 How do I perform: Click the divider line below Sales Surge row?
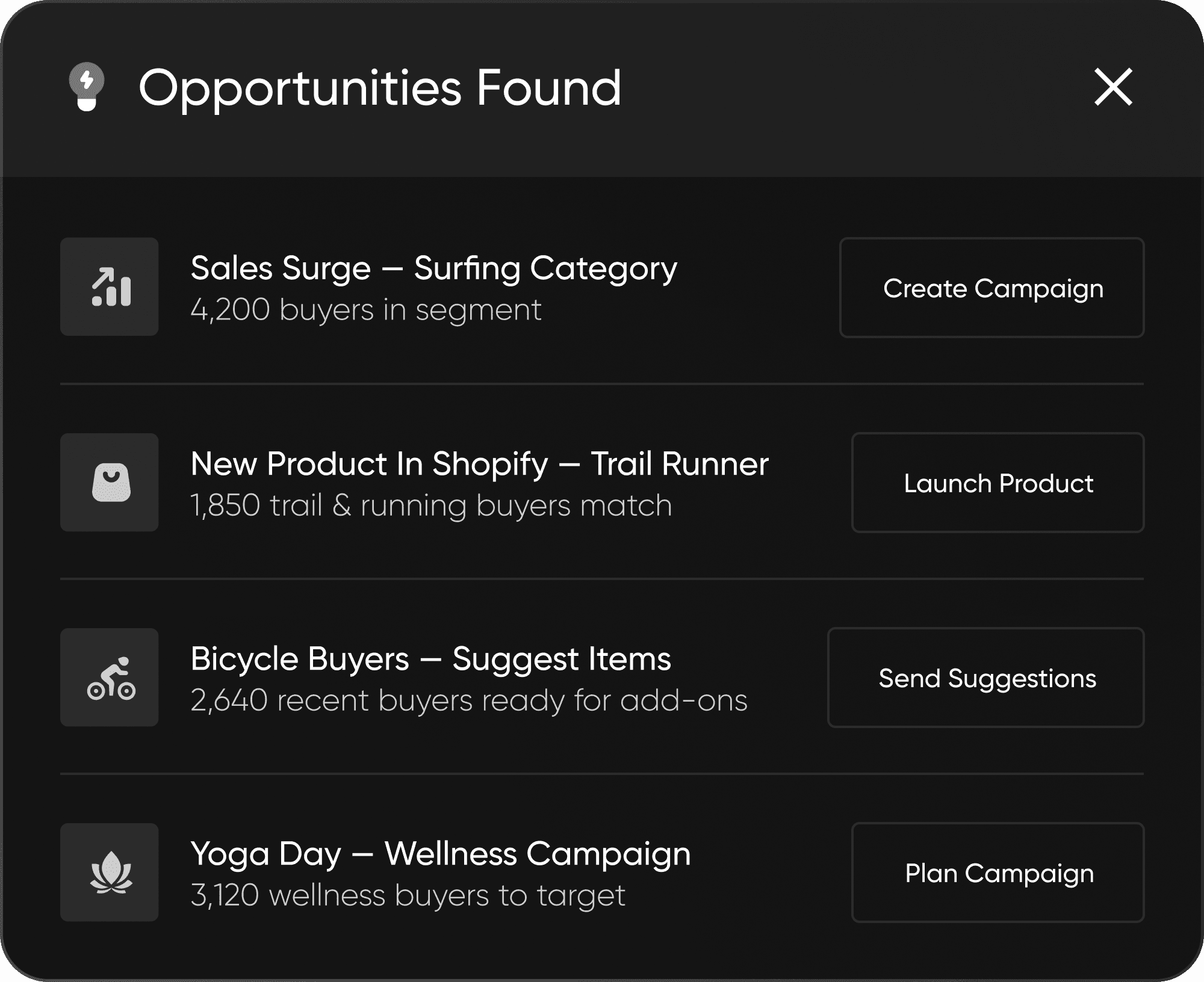[x=602, y=383]
